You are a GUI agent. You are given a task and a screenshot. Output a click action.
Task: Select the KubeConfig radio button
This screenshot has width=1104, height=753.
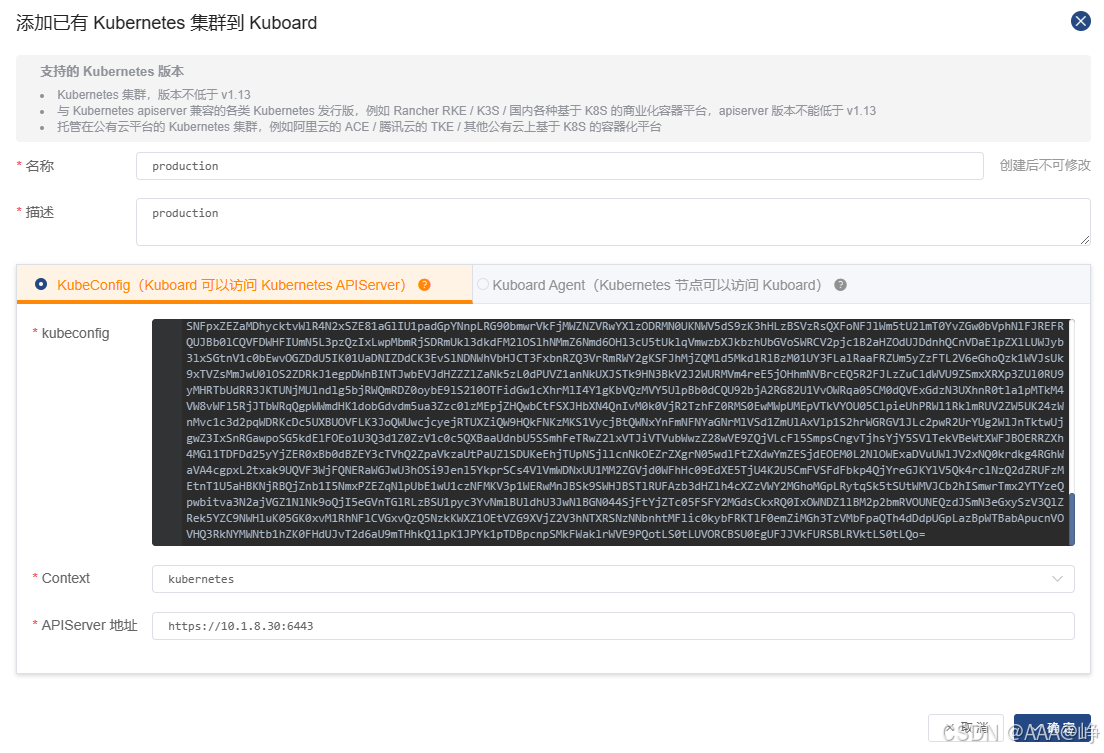(41, 284)
